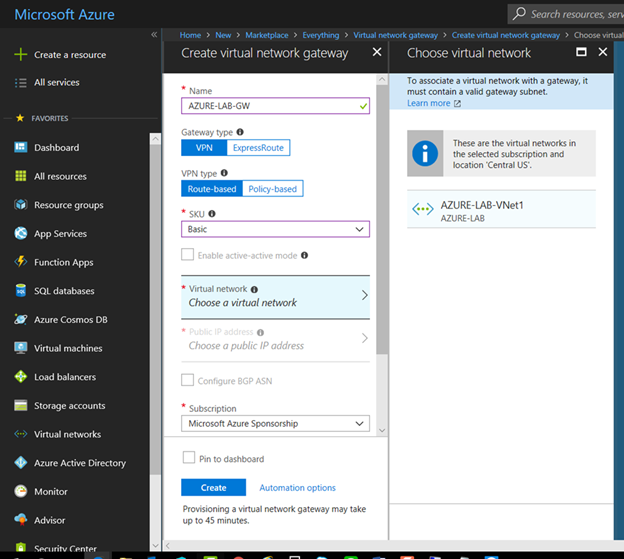Open Automation options link
This screenshot has height=559, width=624.
[x=298, y=487]
